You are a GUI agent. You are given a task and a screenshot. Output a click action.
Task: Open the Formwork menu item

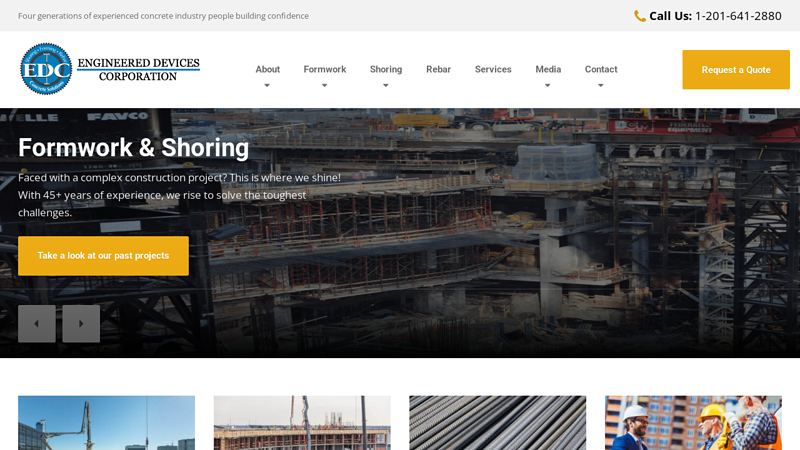(x=324, y=69)
